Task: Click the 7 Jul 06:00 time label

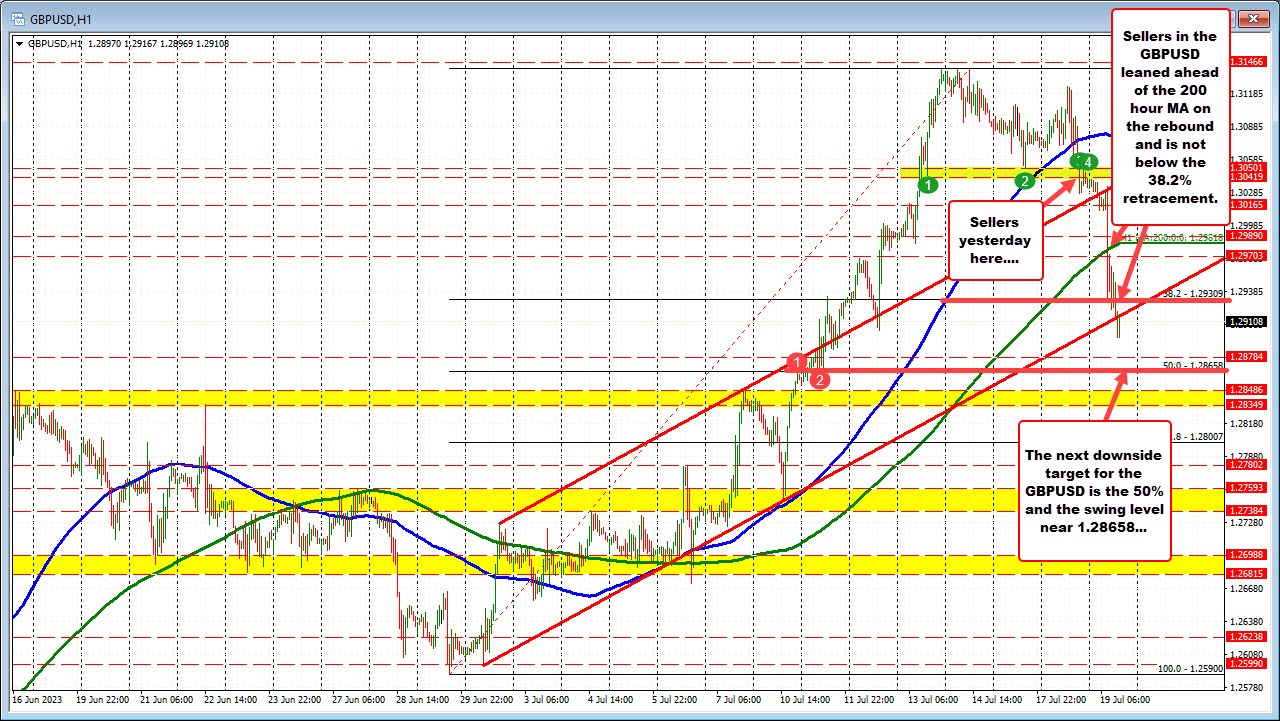Action: coord(740,700)
